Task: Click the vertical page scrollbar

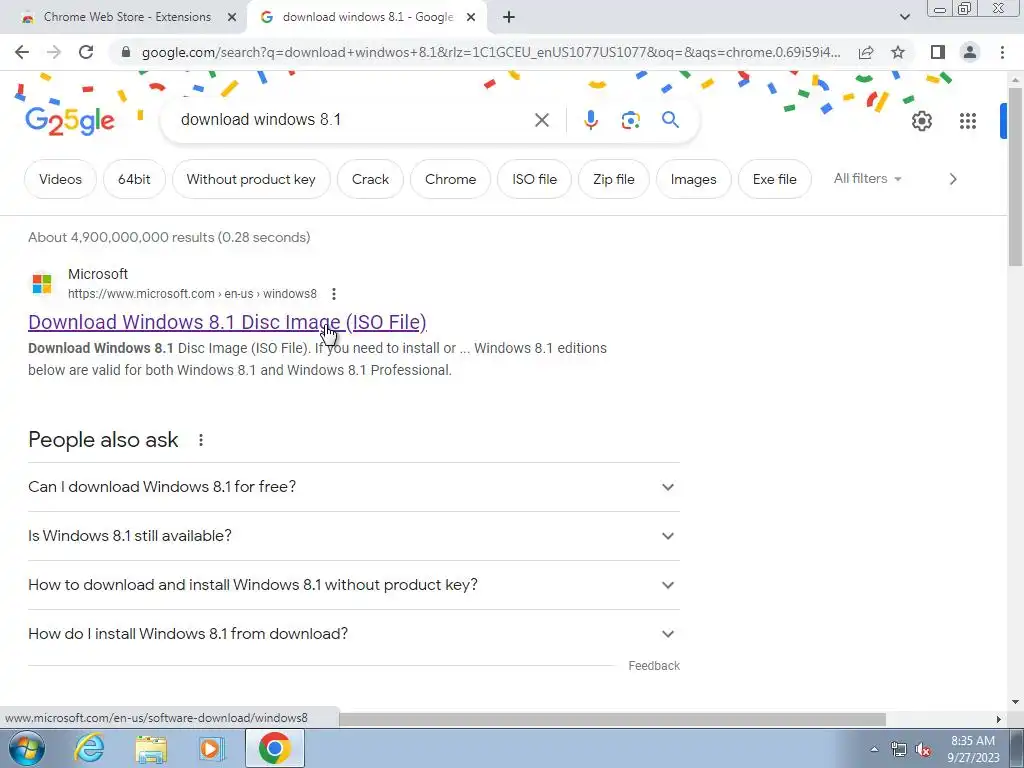Action: point(1015,176)
